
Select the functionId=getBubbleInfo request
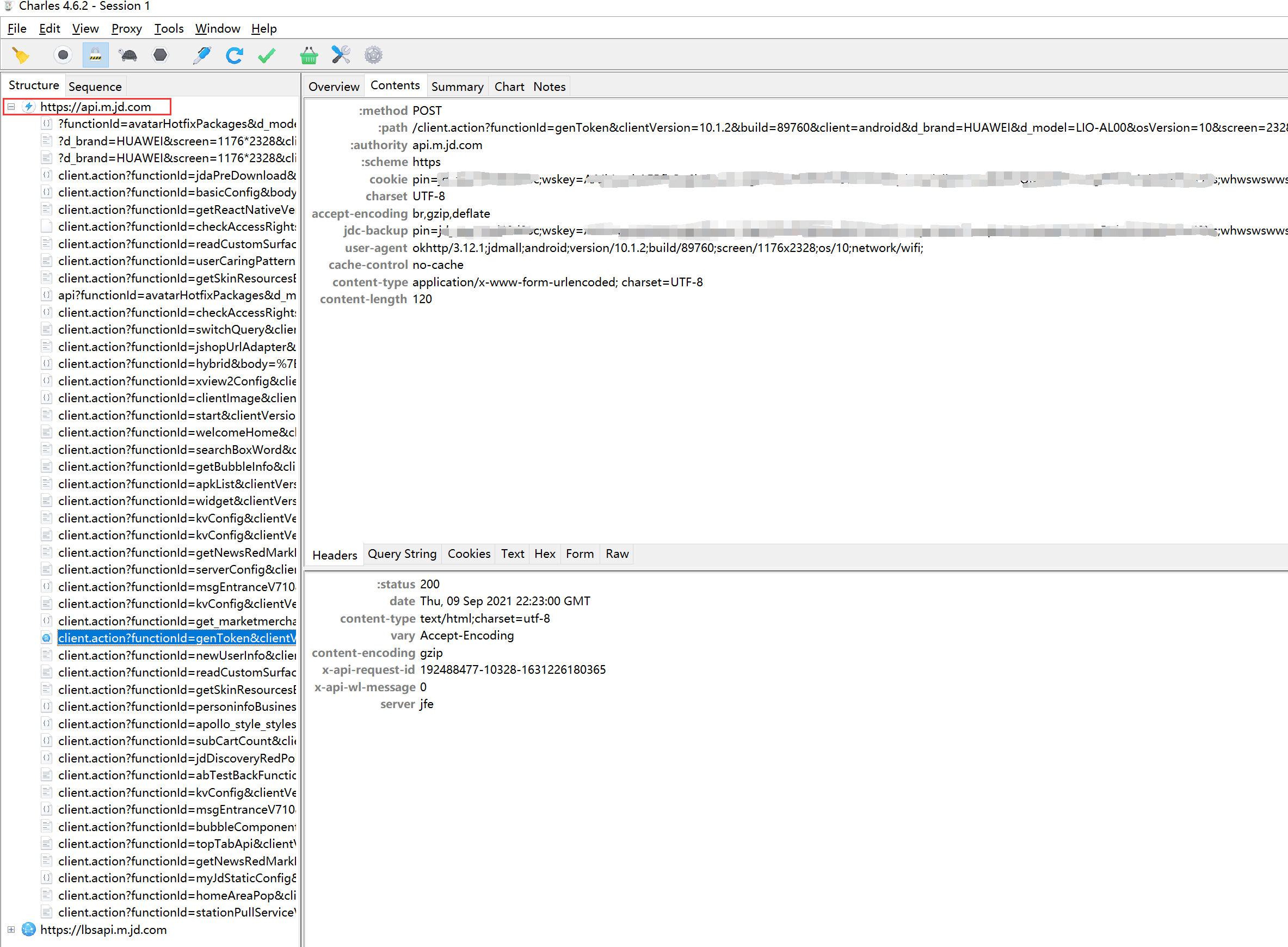tap(176, 466)
